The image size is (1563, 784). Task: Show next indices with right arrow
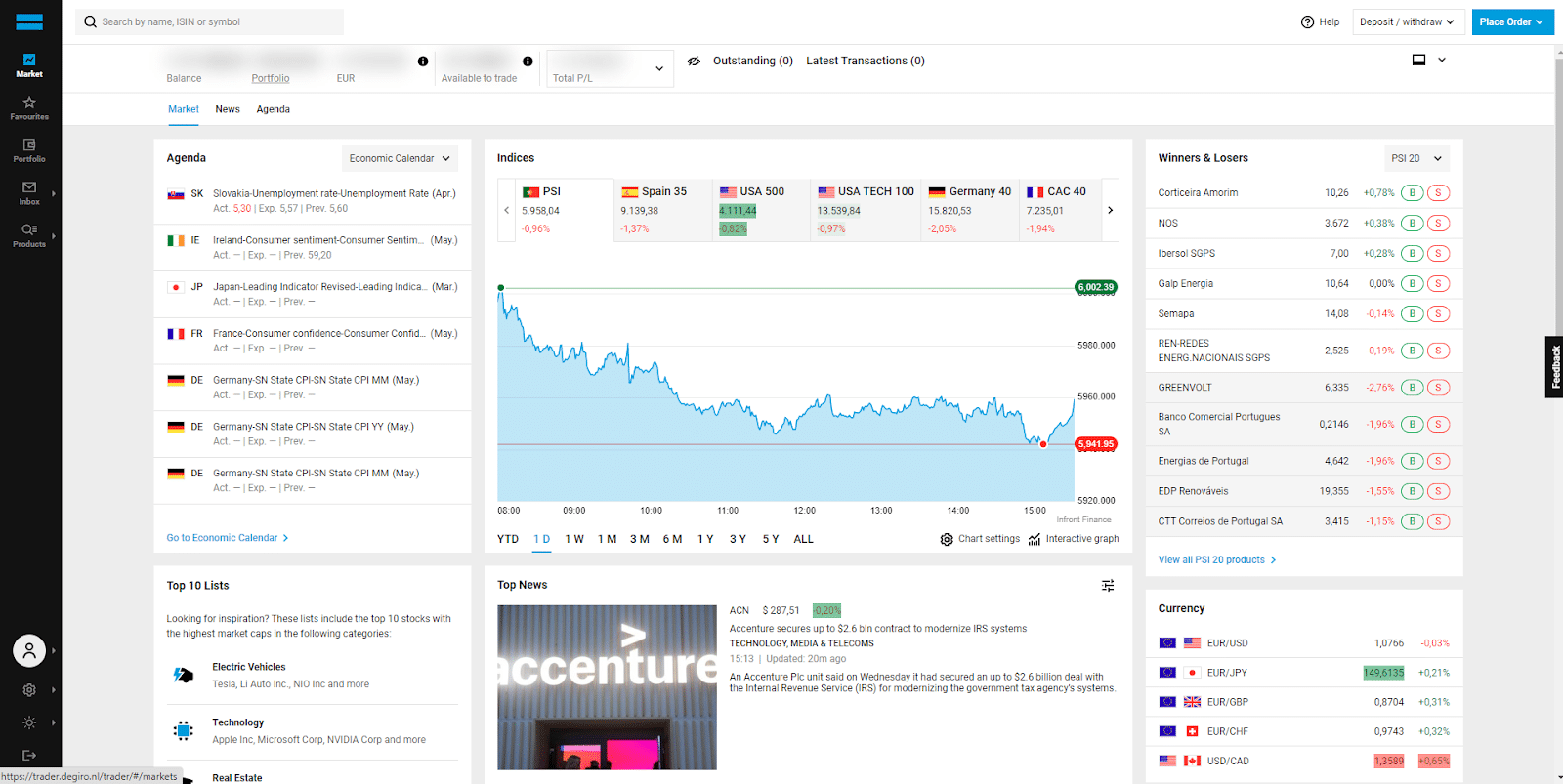point(1110,210)
